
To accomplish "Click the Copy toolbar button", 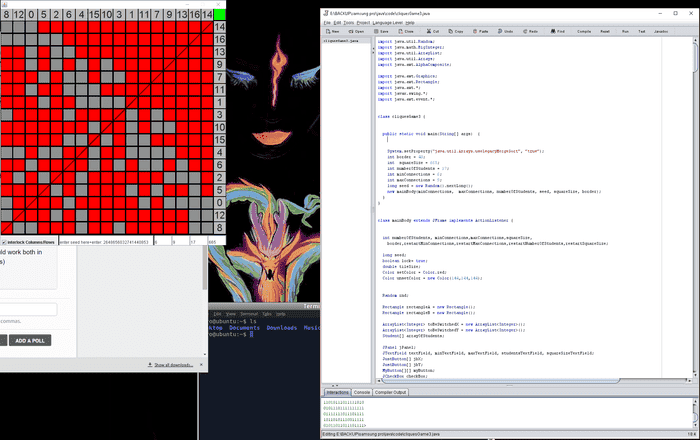I will [455, 31].
